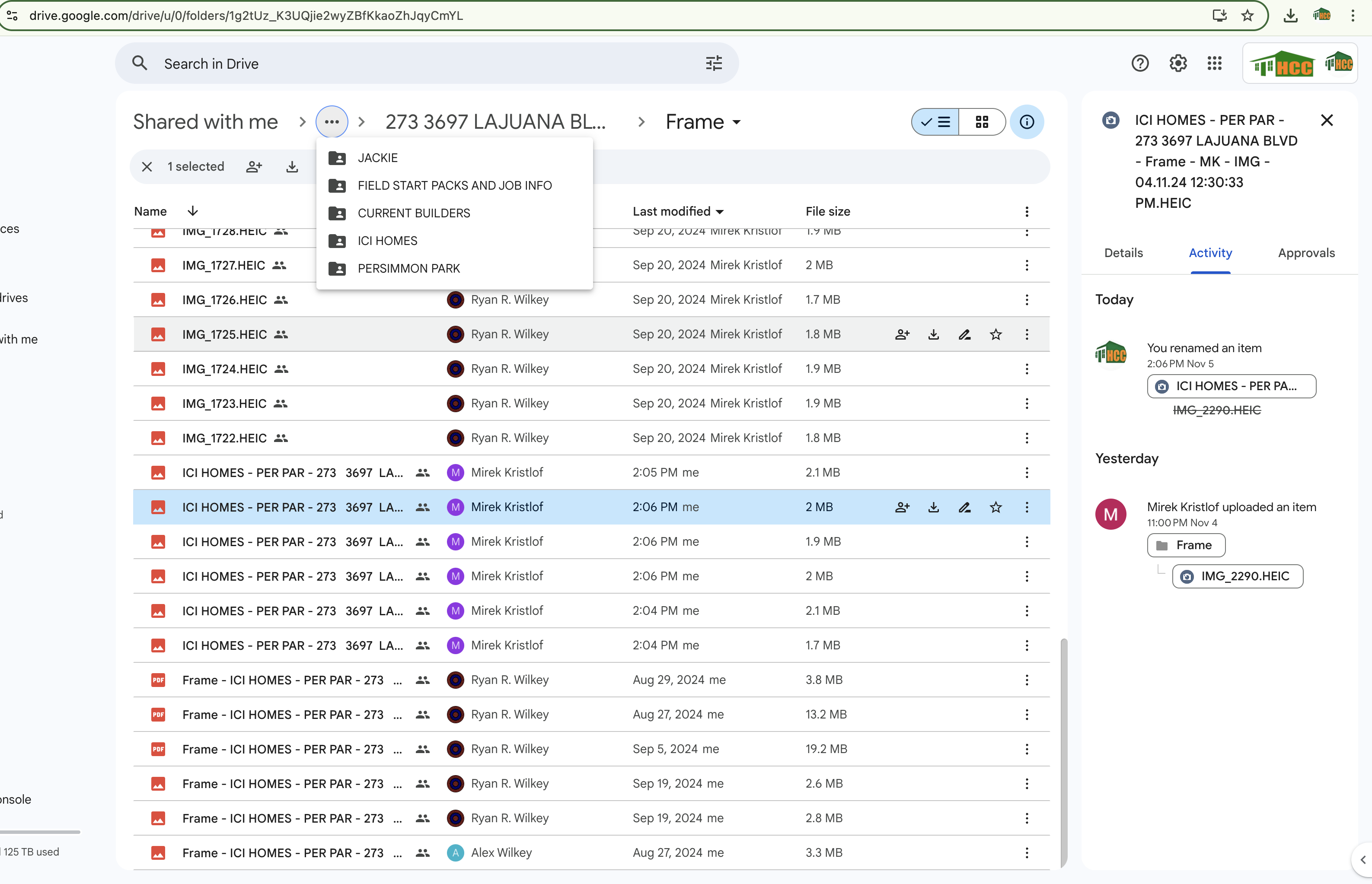1372x884 pixels.
Task: Open the HCC extension icon in Chrome toolbar
Action: (1321, 16)
